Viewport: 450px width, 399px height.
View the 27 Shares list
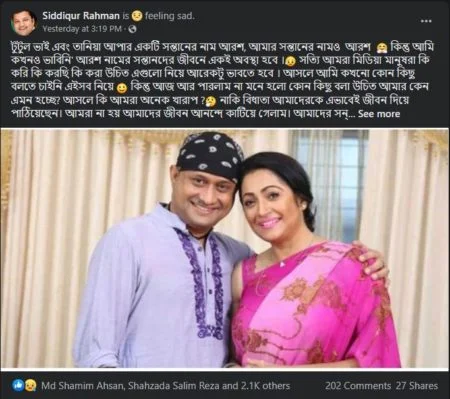coord(417,386)
